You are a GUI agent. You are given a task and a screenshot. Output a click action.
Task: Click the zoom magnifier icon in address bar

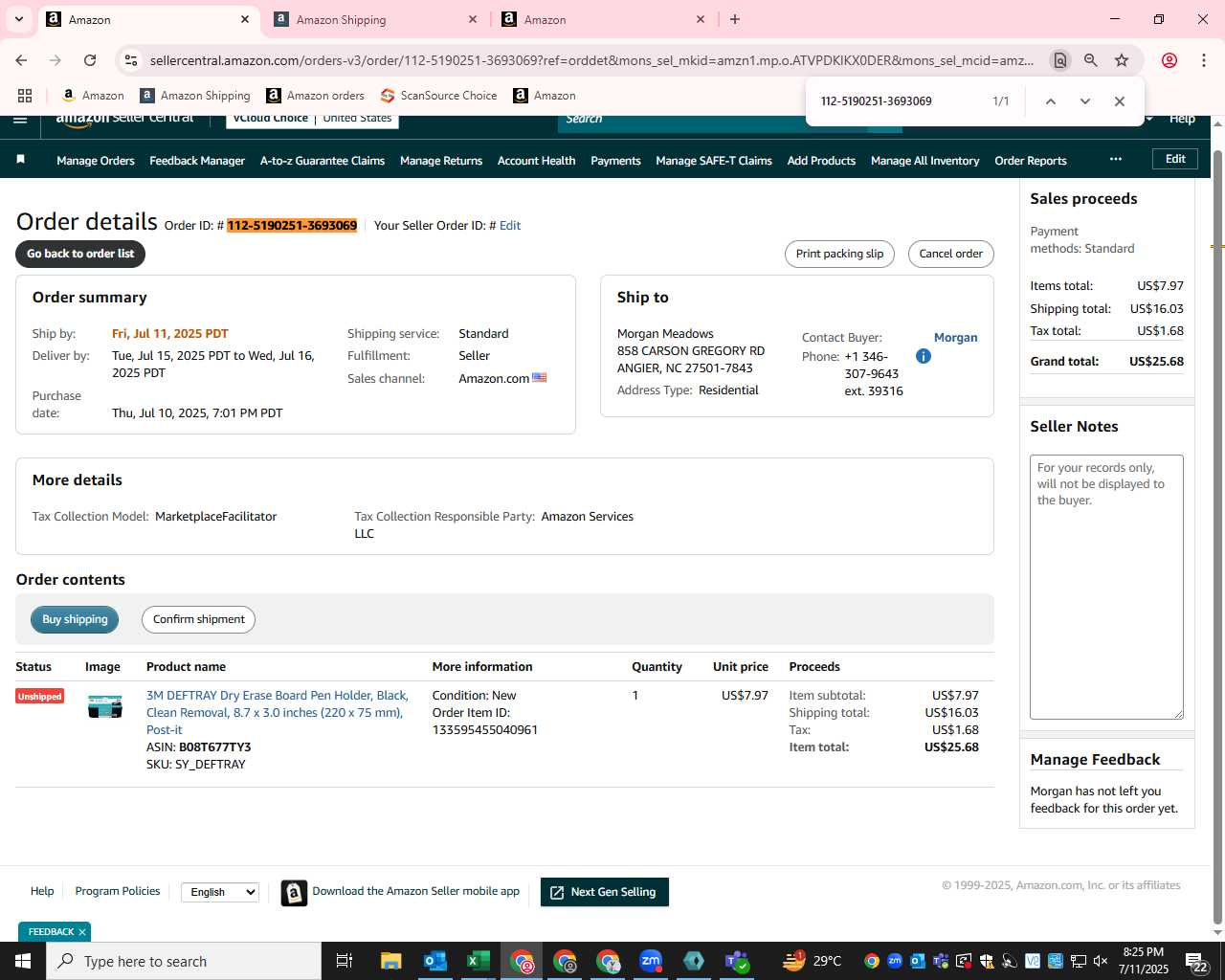pyautogui.click(x=1090, y=60)
